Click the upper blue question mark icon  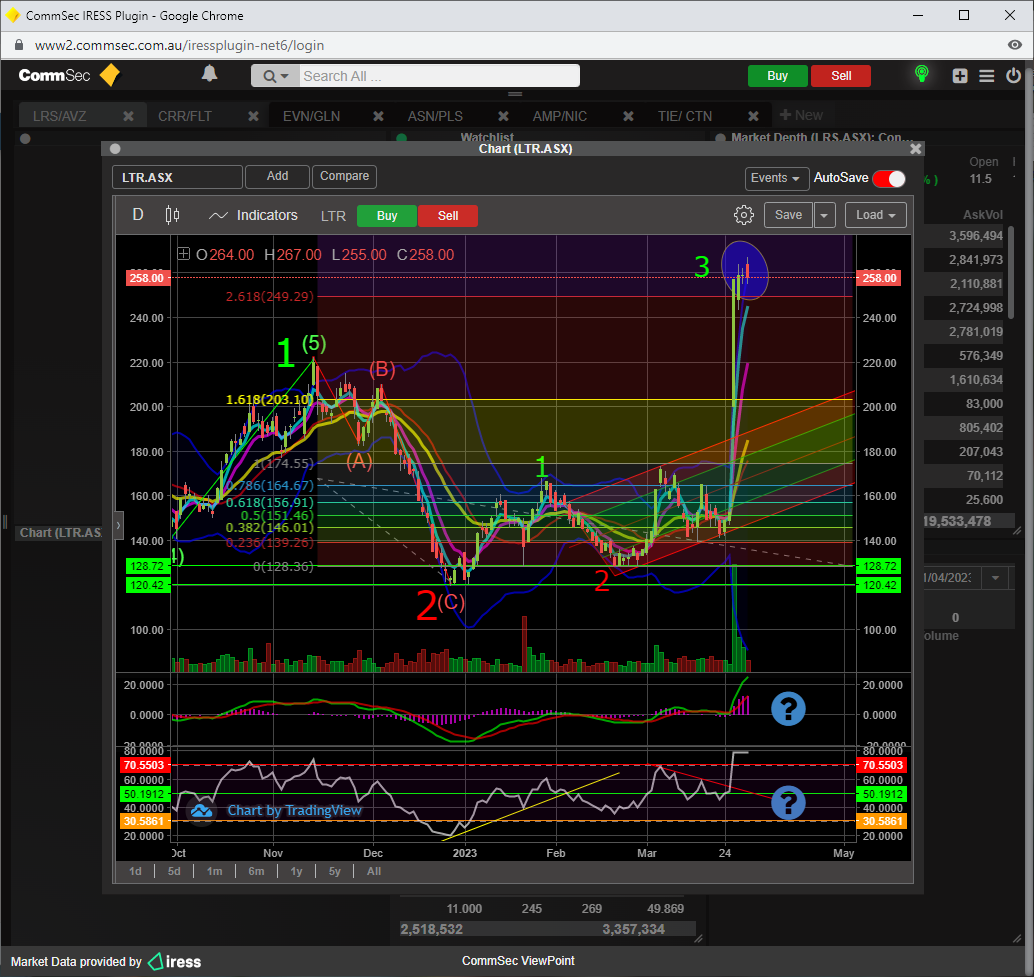click(x=788, y=708)
